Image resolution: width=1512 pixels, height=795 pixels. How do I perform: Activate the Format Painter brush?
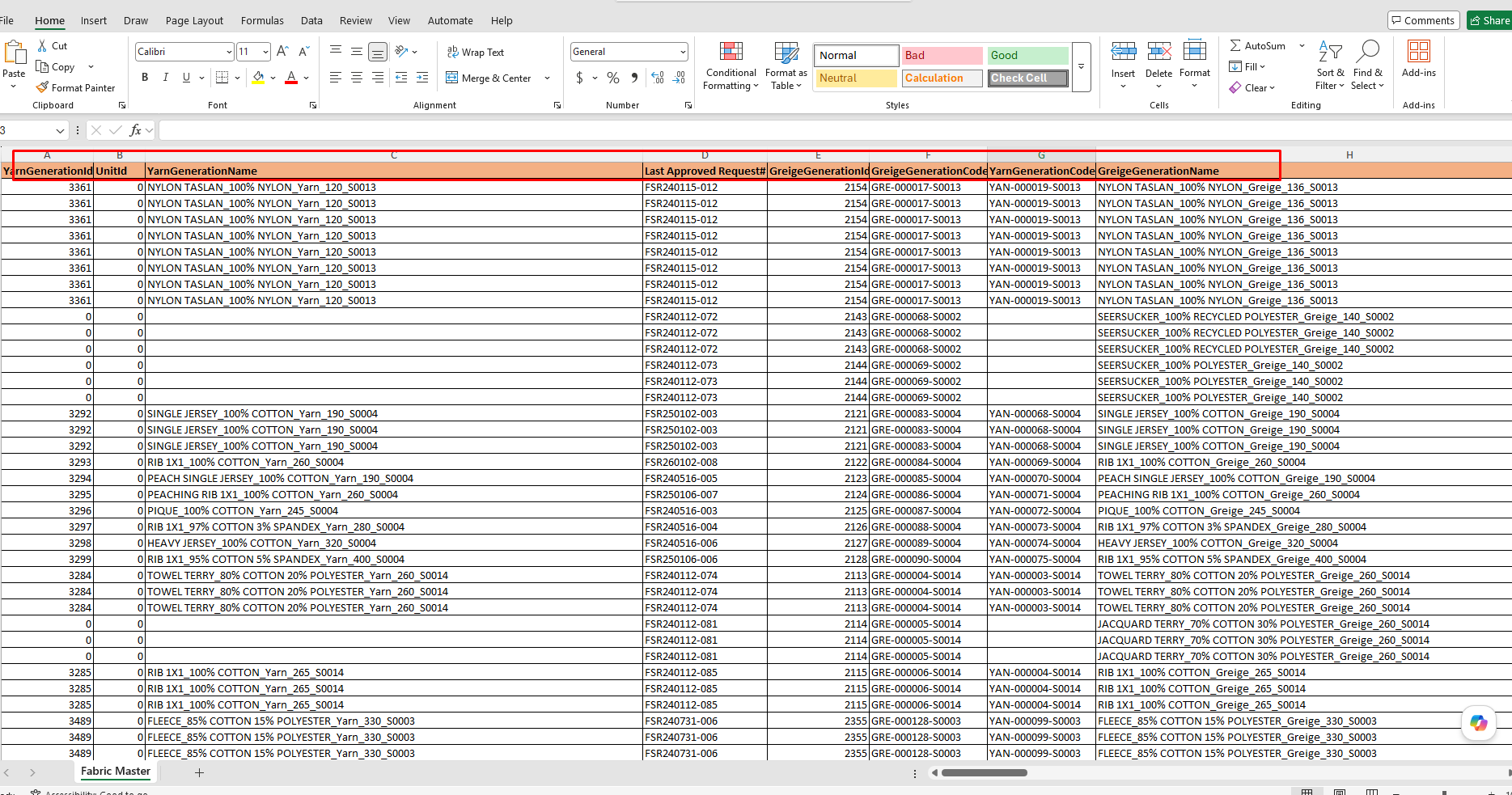pos(42,87)
